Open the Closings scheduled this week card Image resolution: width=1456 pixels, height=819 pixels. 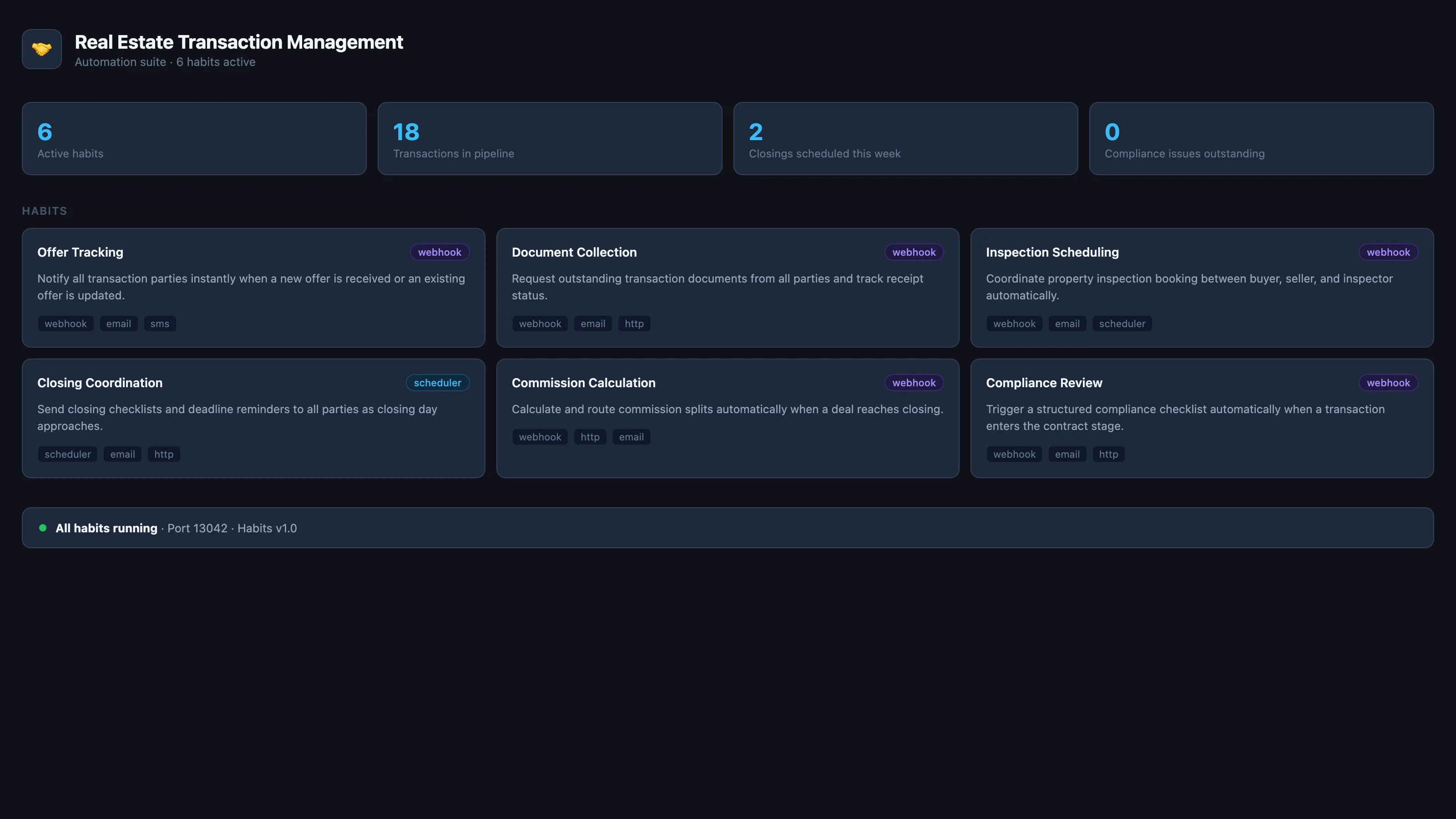click(905, 138)
